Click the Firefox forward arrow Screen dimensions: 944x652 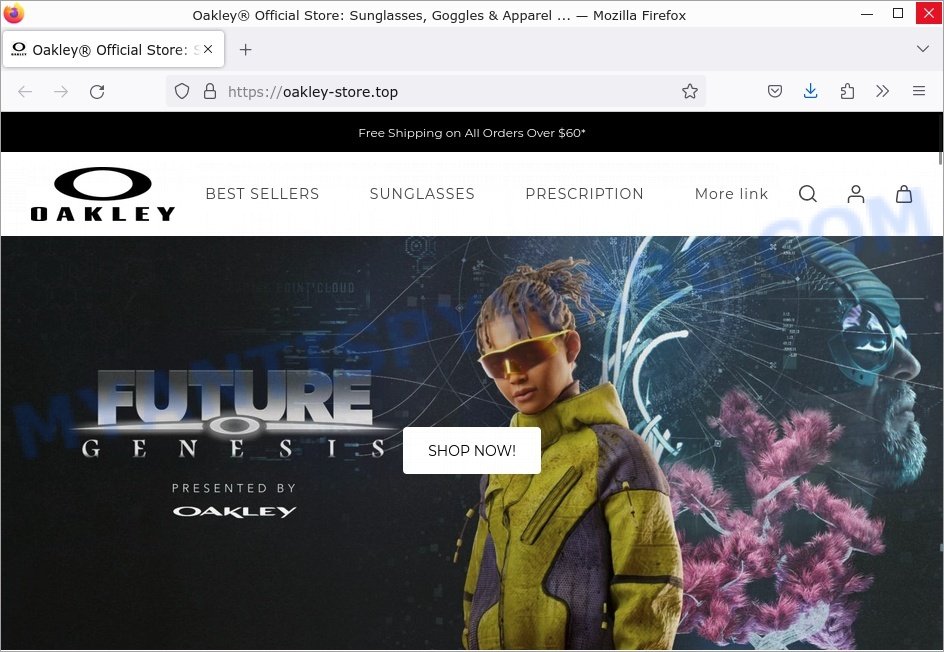click(61, 92)
